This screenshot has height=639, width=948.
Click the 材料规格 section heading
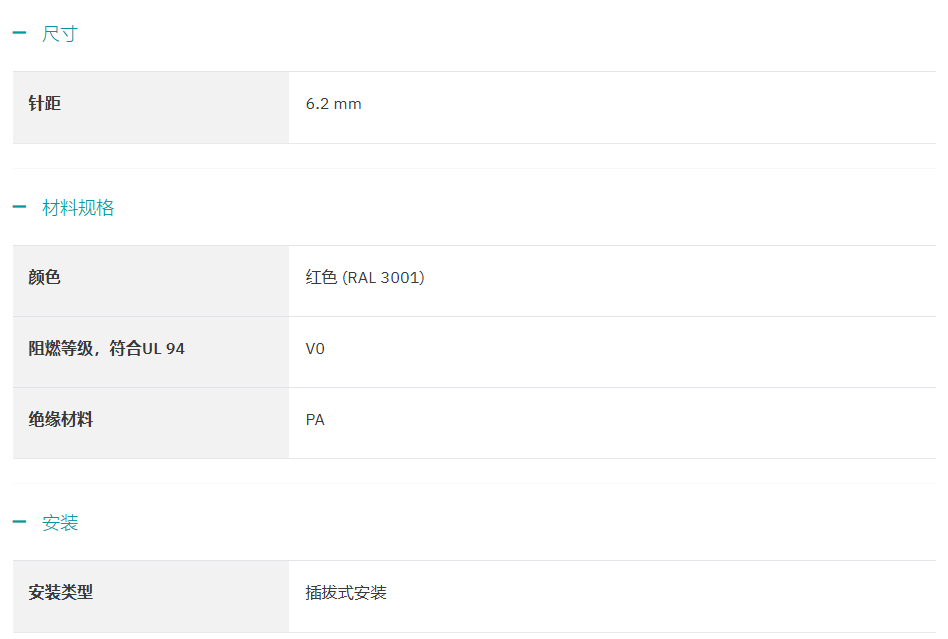[78, 208]
